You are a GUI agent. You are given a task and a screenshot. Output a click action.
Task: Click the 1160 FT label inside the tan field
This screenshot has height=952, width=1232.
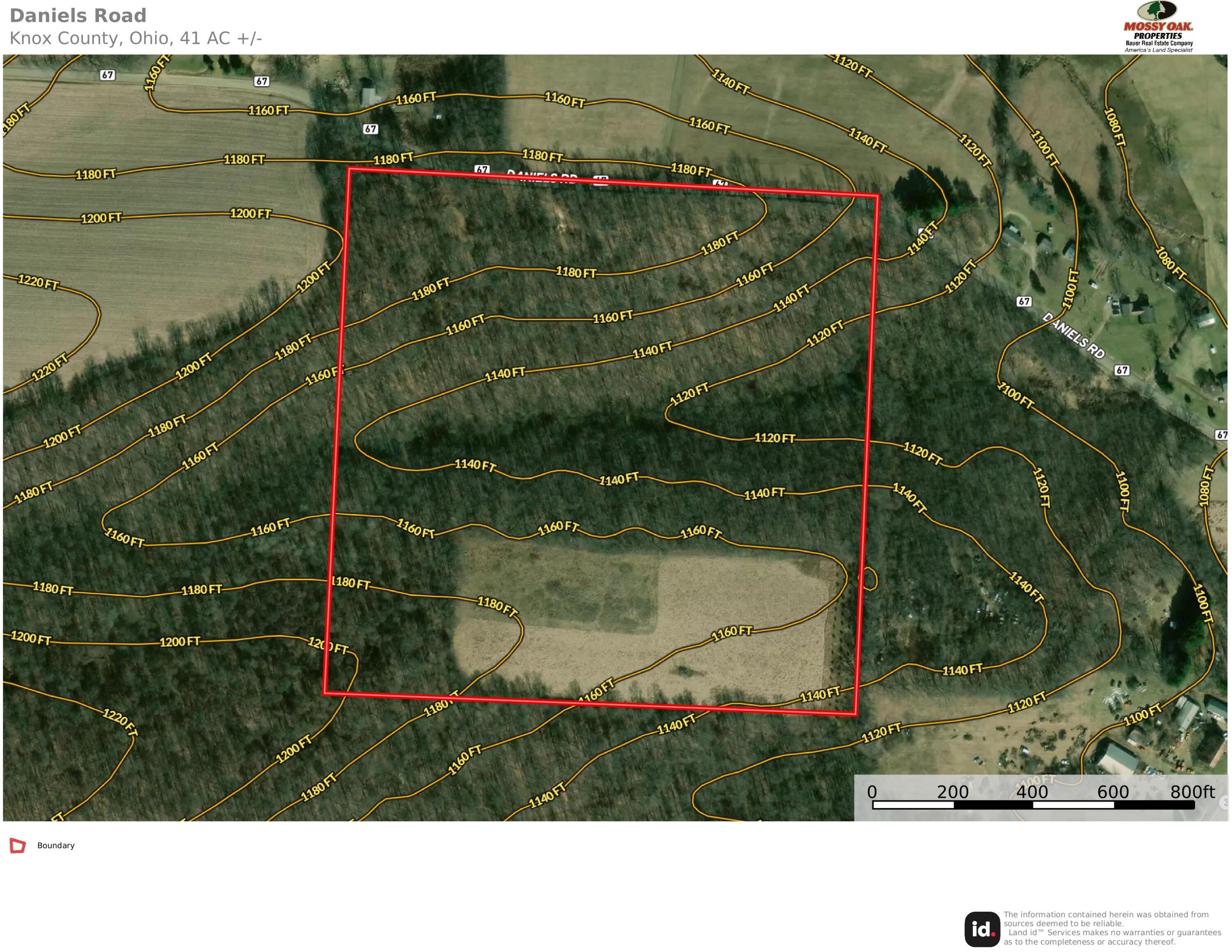click(732, 633)
